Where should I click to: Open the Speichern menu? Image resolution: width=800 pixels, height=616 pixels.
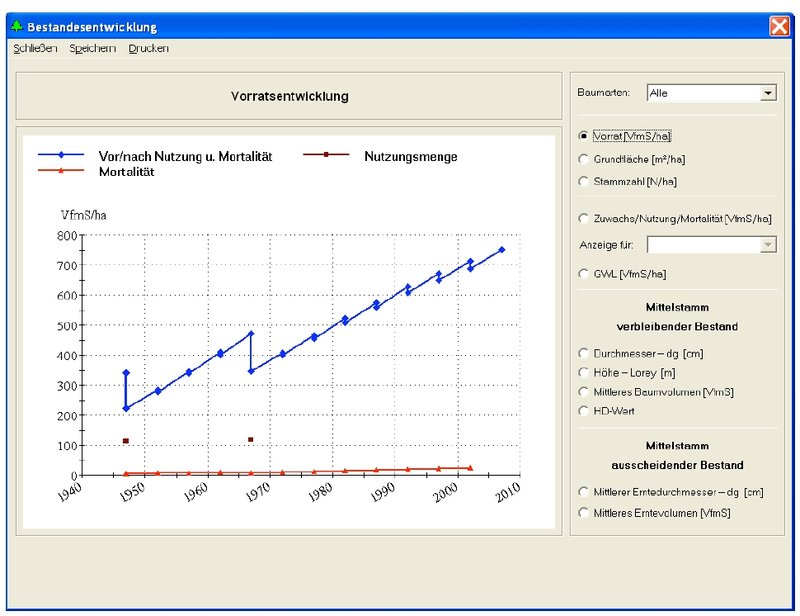[x=93, y=48]
